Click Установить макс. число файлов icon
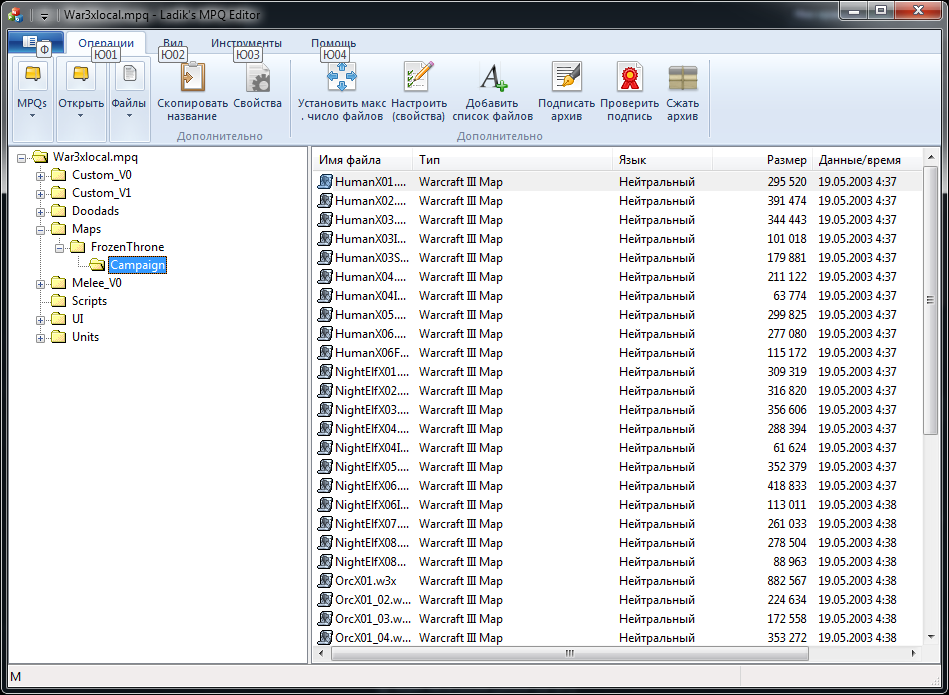This screenshot has width=949, height=695. (342, 77)
